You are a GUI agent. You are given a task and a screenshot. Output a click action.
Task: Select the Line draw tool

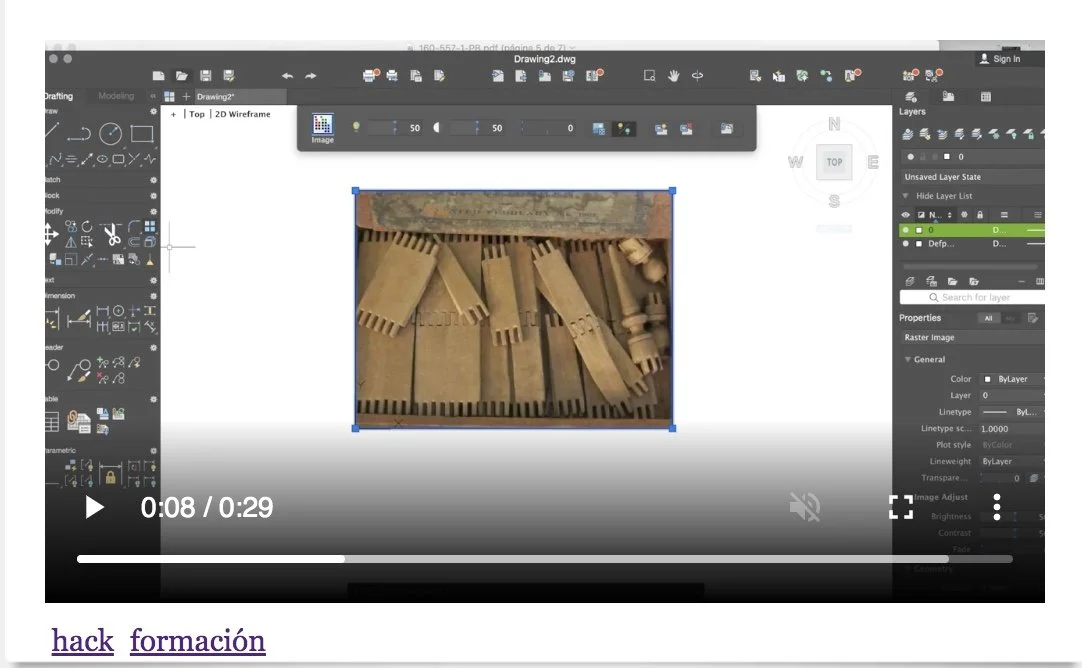click(52, 131)
